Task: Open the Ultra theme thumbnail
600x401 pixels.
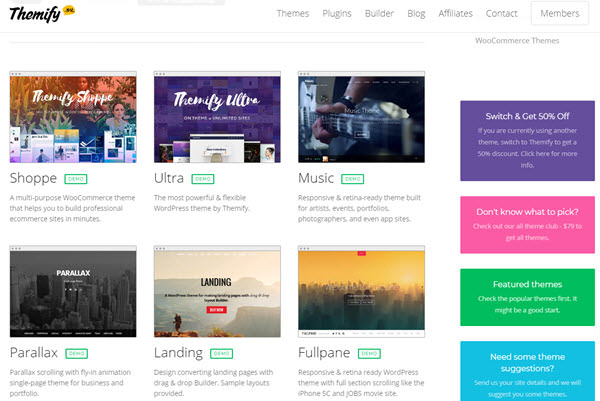Action: [217, 117]
